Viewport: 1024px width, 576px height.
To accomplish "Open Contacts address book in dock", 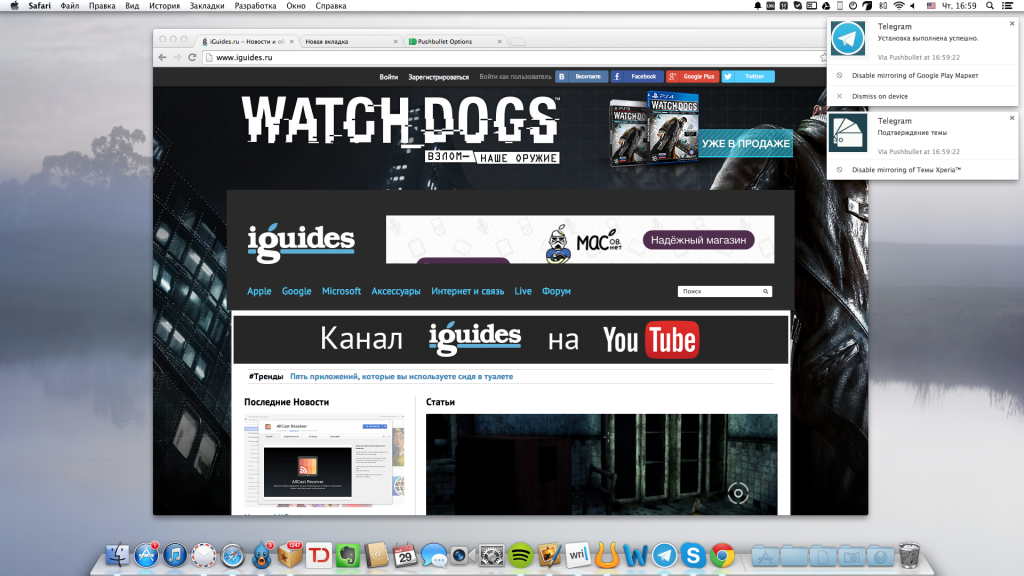I will point(377,556).
